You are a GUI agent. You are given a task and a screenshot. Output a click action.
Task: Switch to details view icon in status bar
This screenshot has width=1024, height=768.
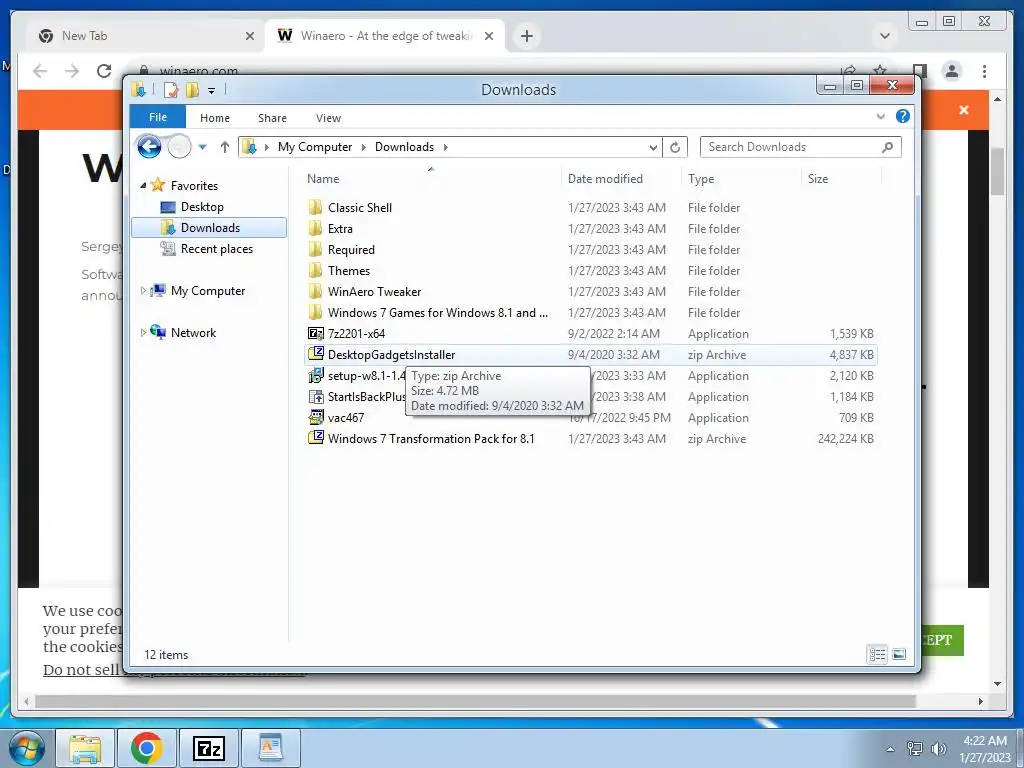(x=877, y=654)
